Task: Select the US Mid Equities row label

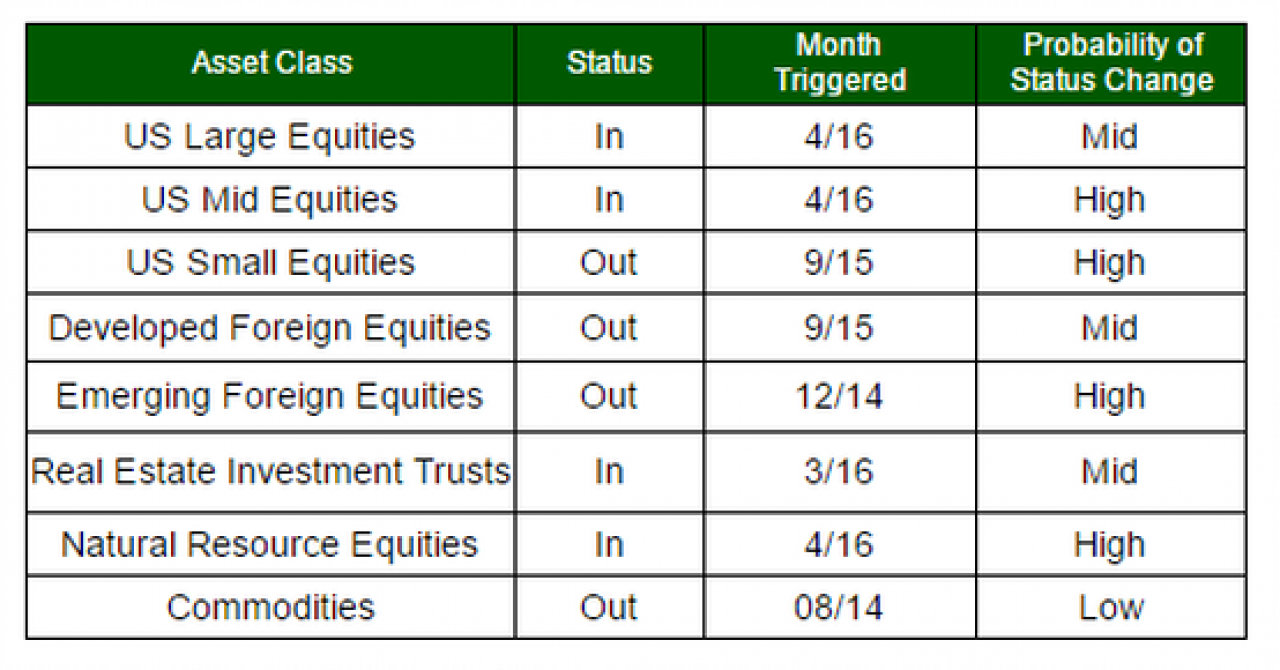Action: pos(270,200)
